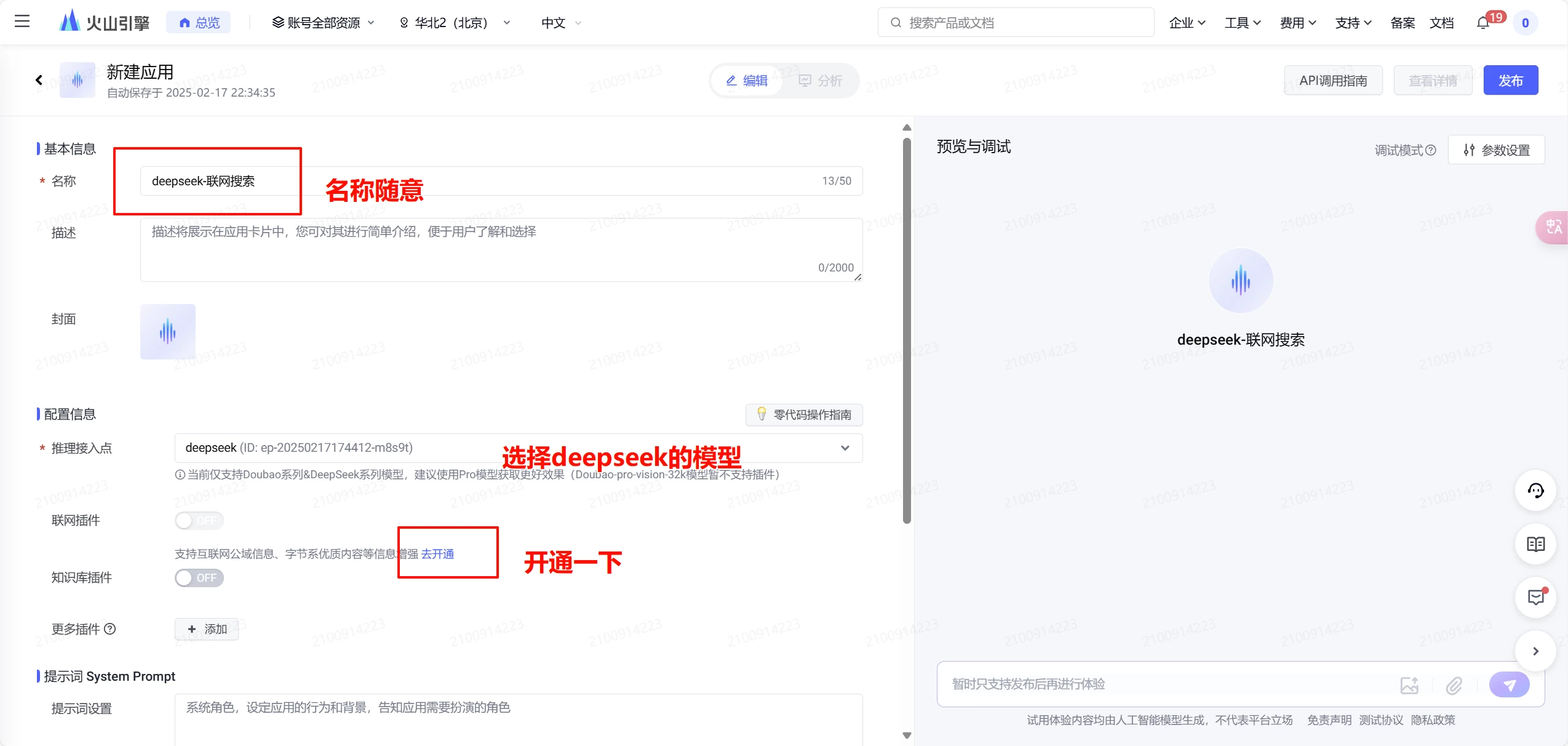Click the 去开通 link
The height and width of the screenshot is (746, 1568).
point(437,554)
